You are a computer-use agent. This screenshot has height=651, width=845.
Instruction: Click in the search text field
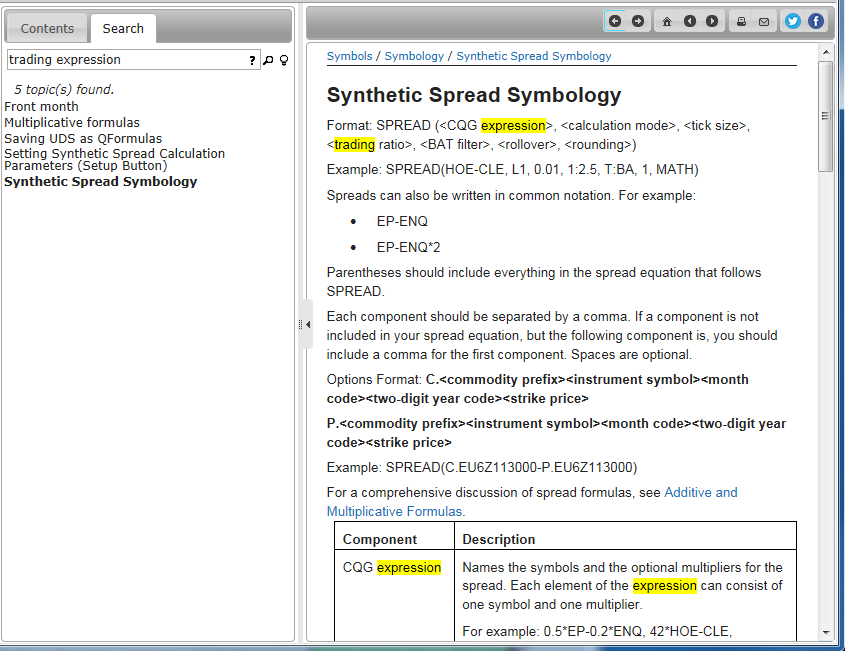[127, 60]
